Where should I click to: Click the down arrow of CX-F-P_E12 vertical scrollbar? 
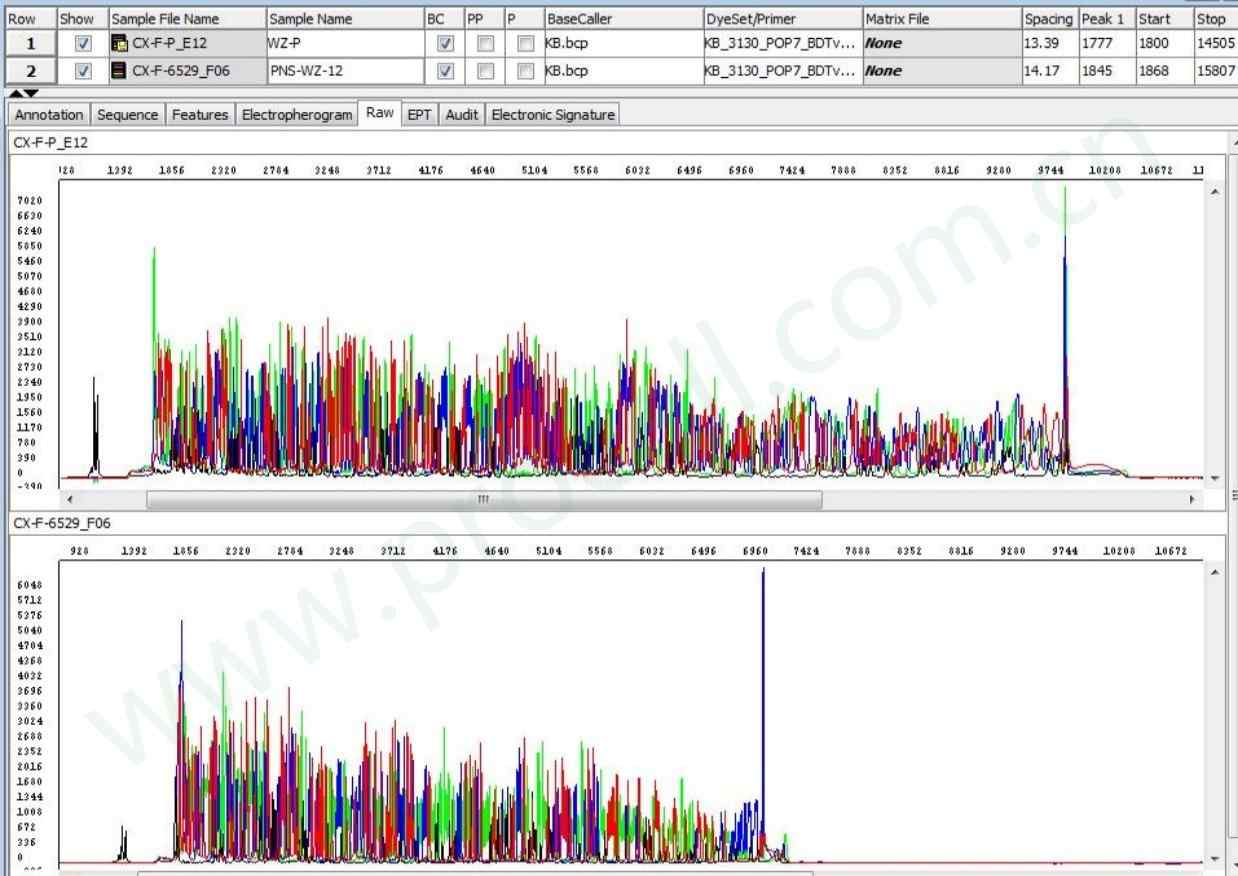(1214, 478)
